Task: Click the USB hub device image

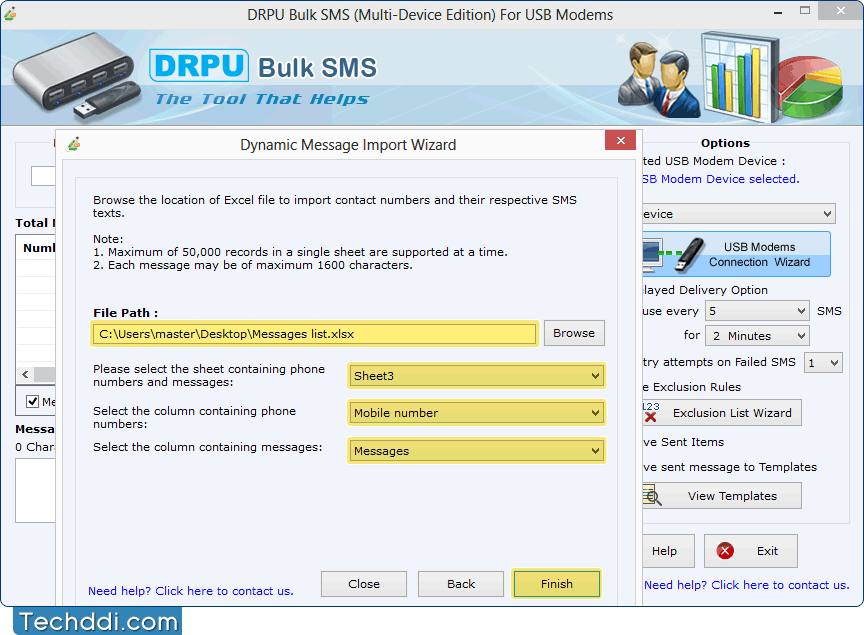Action: 77,76
